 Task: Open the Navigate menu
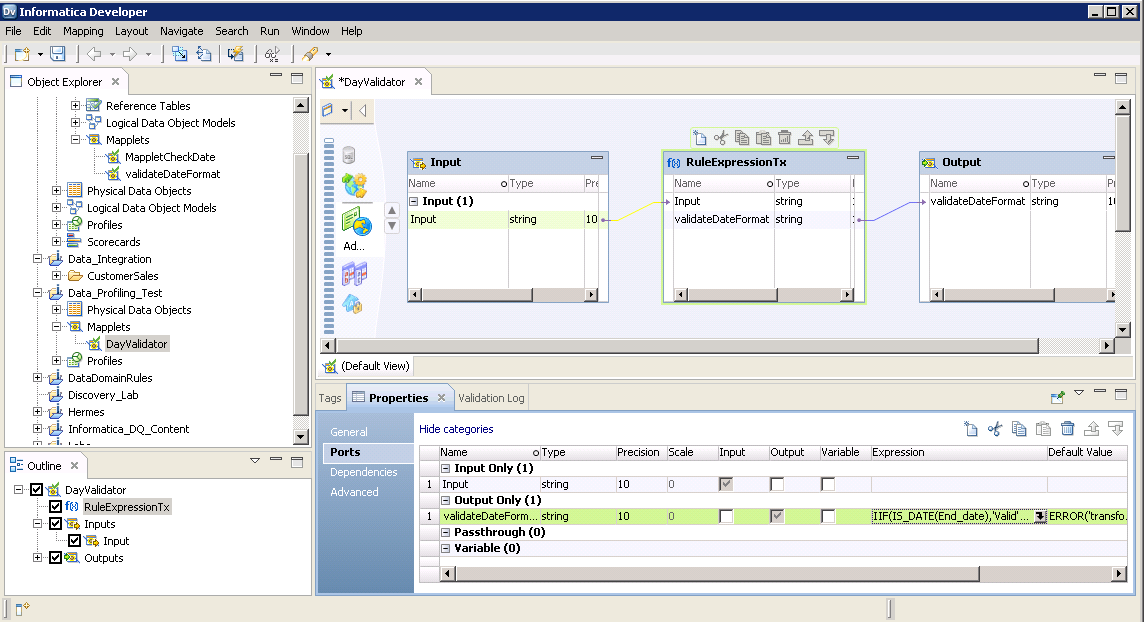[x=182, y=31]
